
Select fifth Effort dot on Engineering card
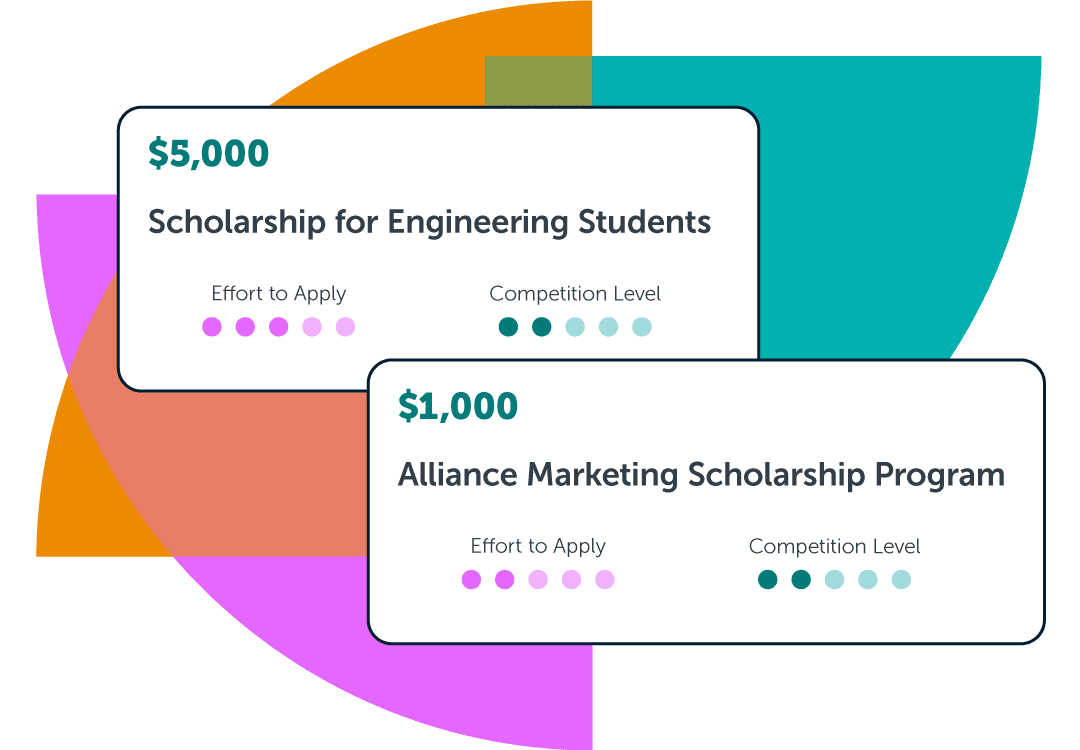pyautogui.click(x=345, y=327)
